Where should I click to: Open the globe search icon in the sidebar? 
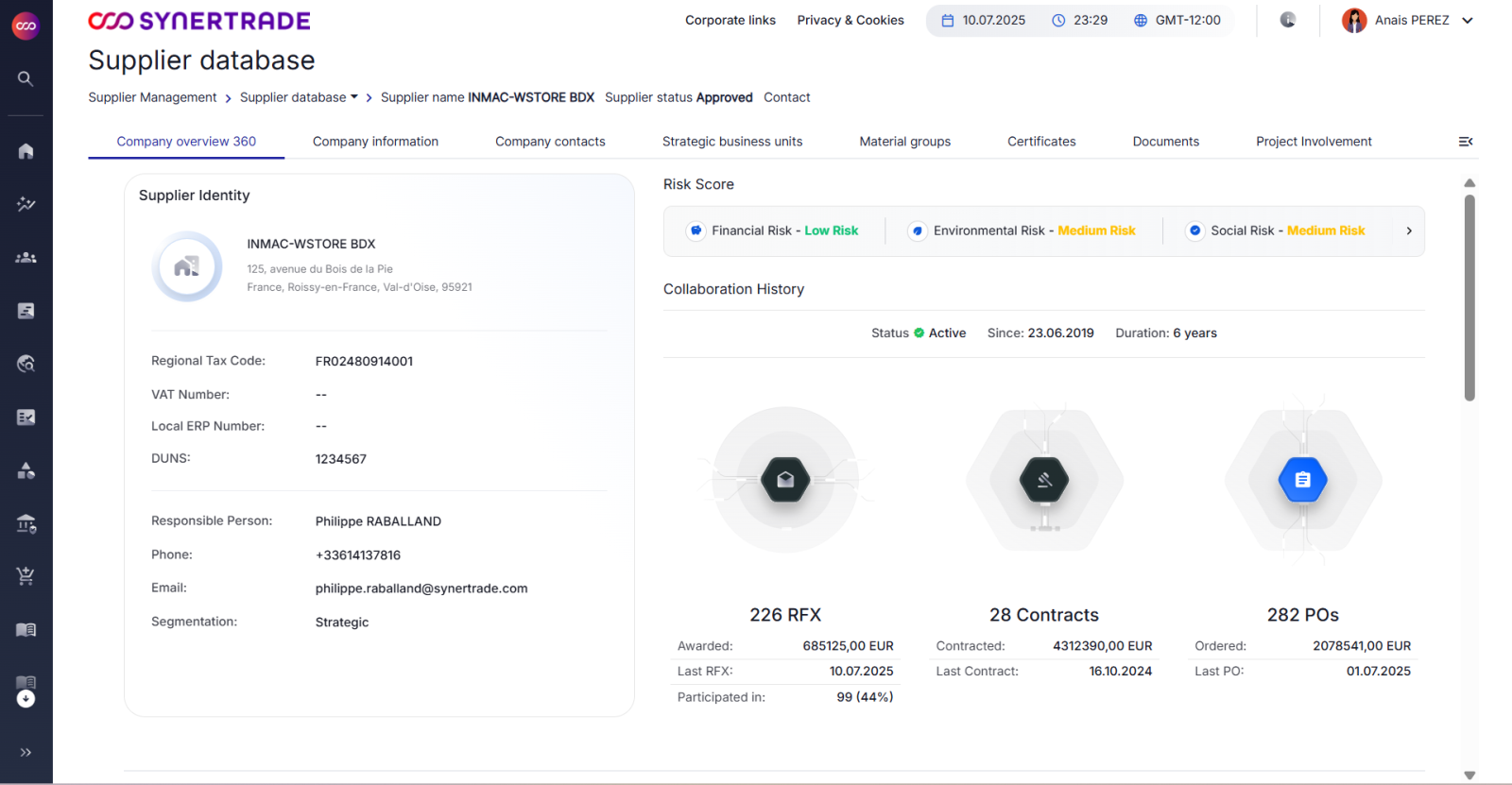[26, 364]
